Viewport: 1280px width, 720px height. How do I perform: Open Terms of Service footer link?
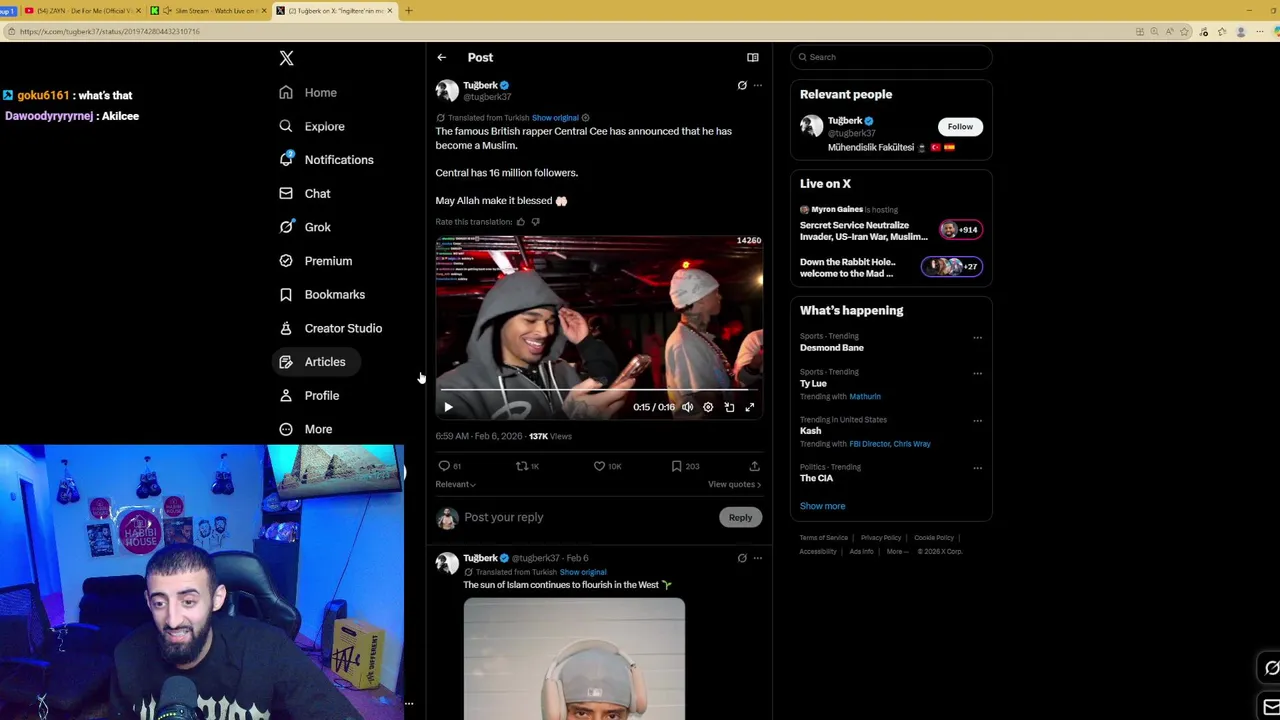point(824,538)
